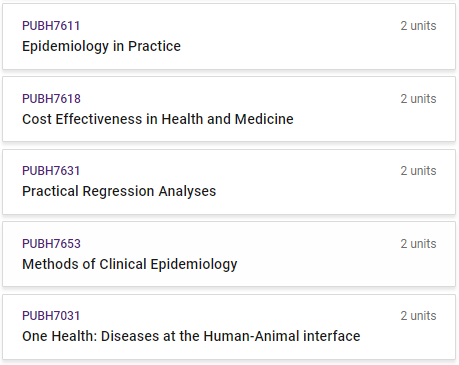Open the PUBH7611 course code link
This screenshot has height=365, width=459.
click(51, 26)
